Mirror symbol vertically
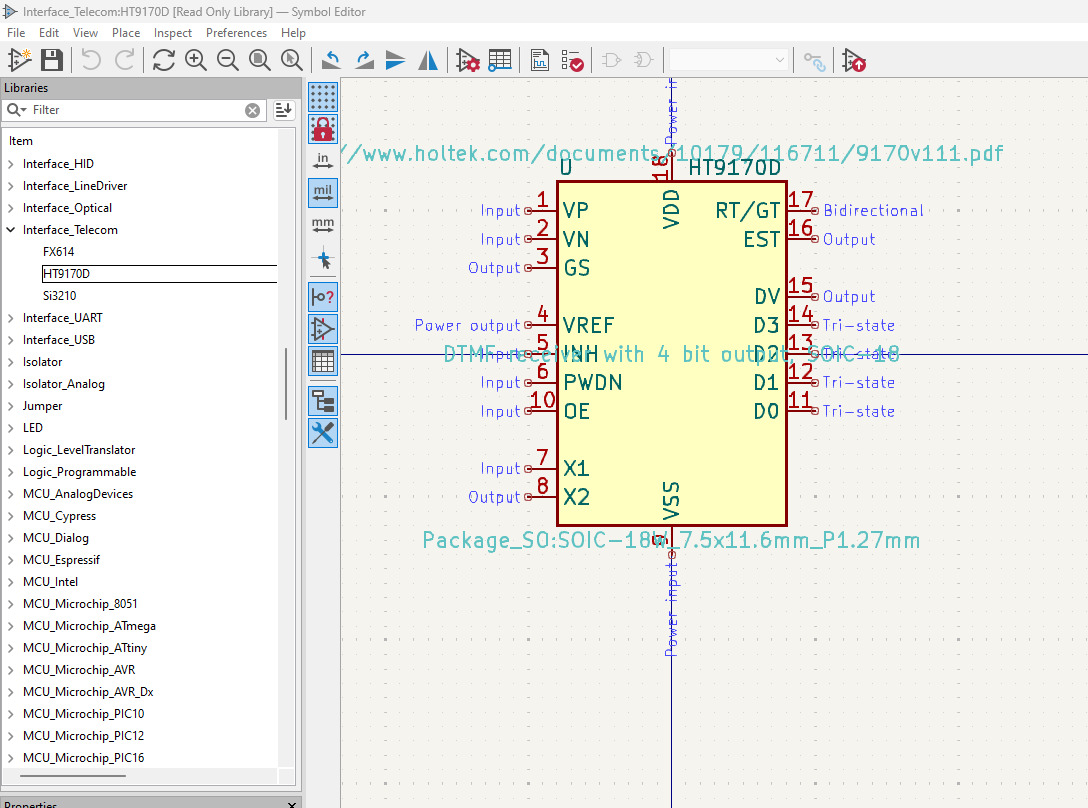 pyautogui.click(x=396, y=60)
